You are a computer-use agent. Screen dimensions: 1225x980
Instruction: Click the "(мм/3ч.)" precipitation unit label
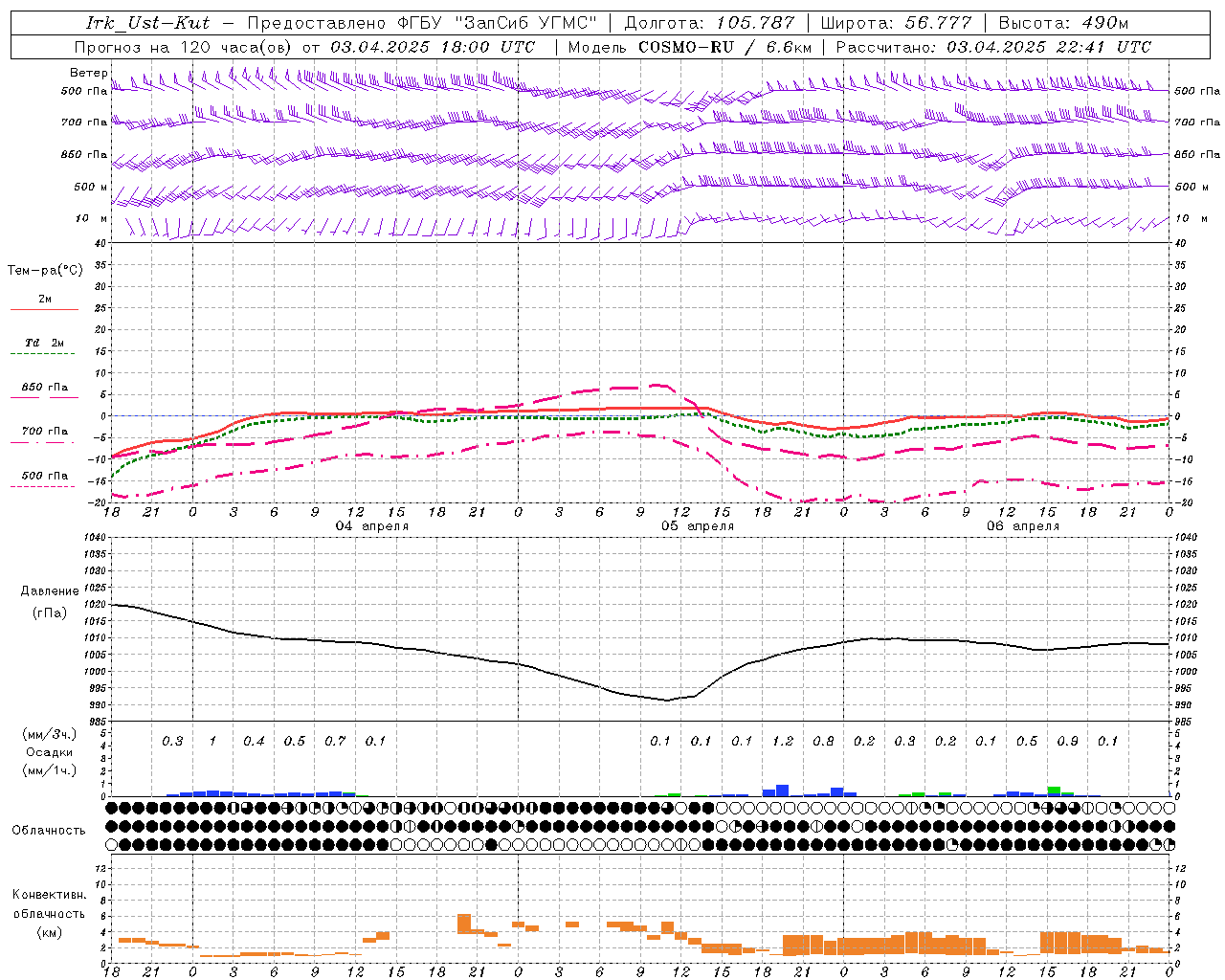[50, 734]
